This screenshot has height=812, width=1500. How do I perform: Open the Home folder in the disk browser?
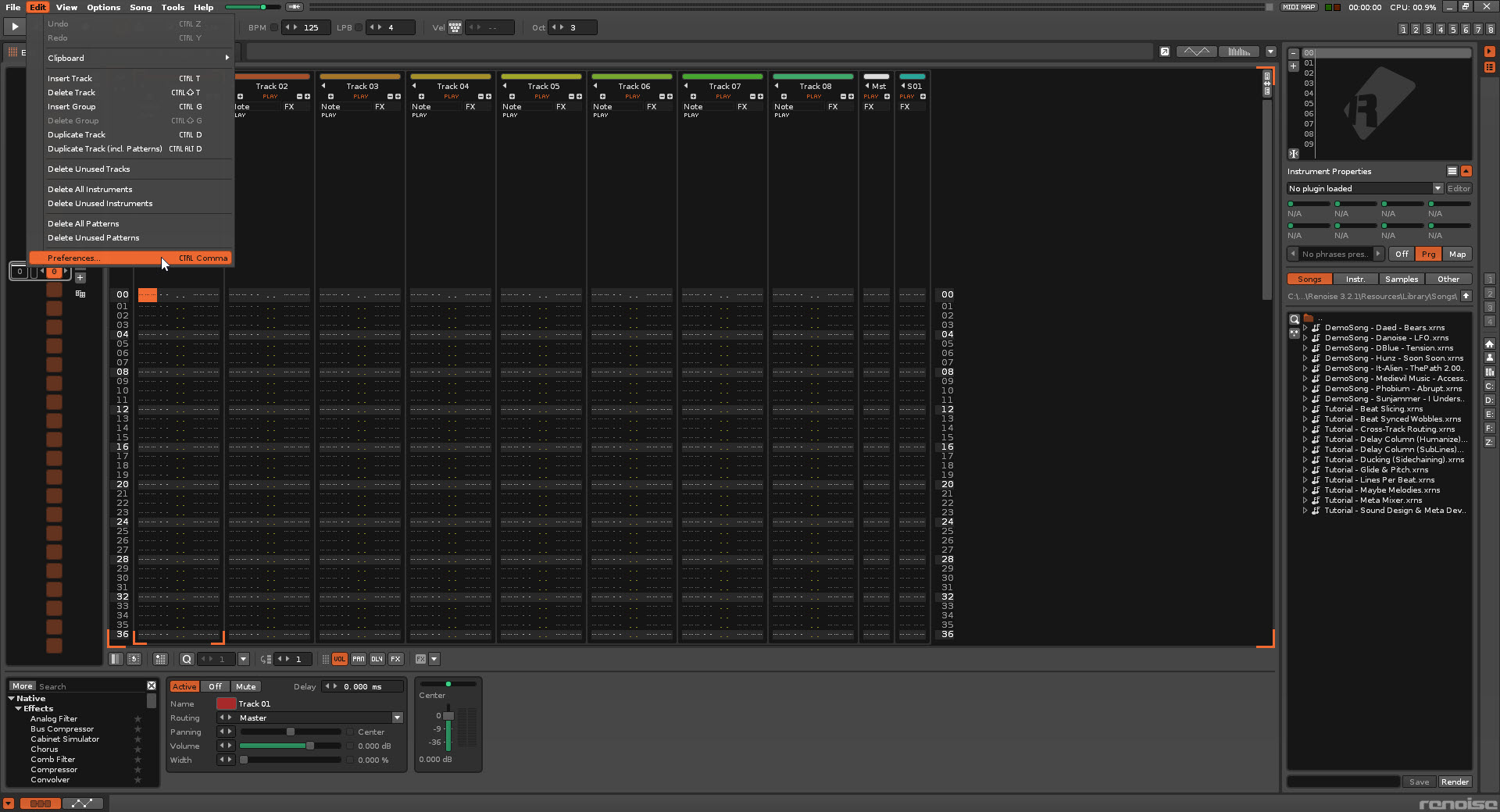[x=1489, y=344]
